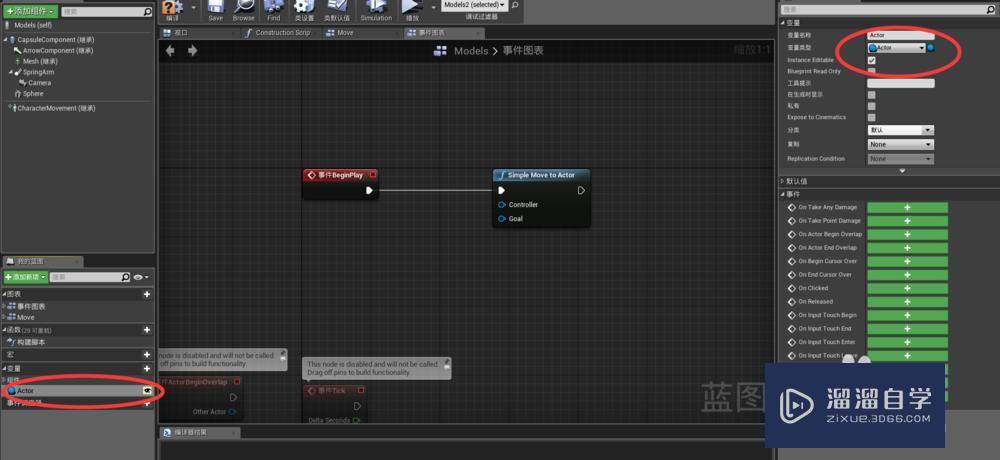1000x460 pixels.
Task: Add new graph with plus button
Action: click(147, 295)
